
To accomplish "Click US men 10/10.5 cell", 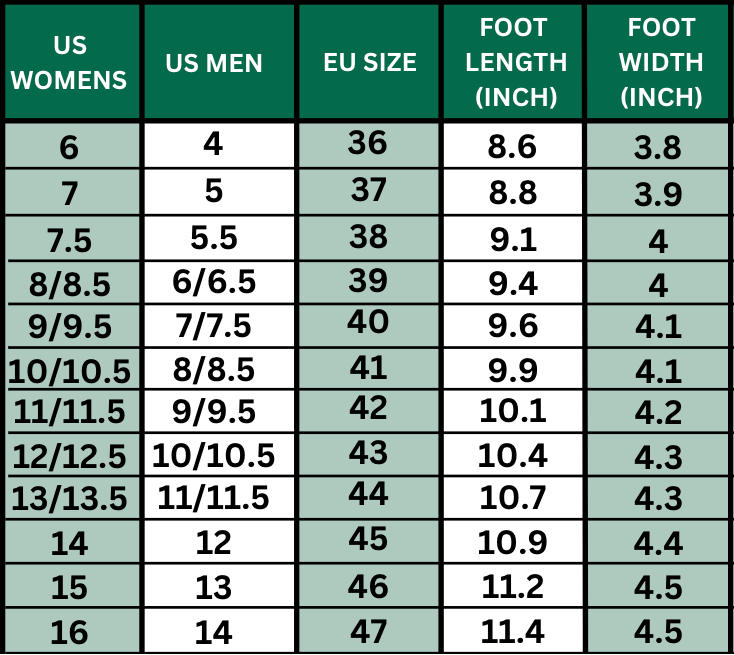I will pyautogui.click(x=214, y=455).
